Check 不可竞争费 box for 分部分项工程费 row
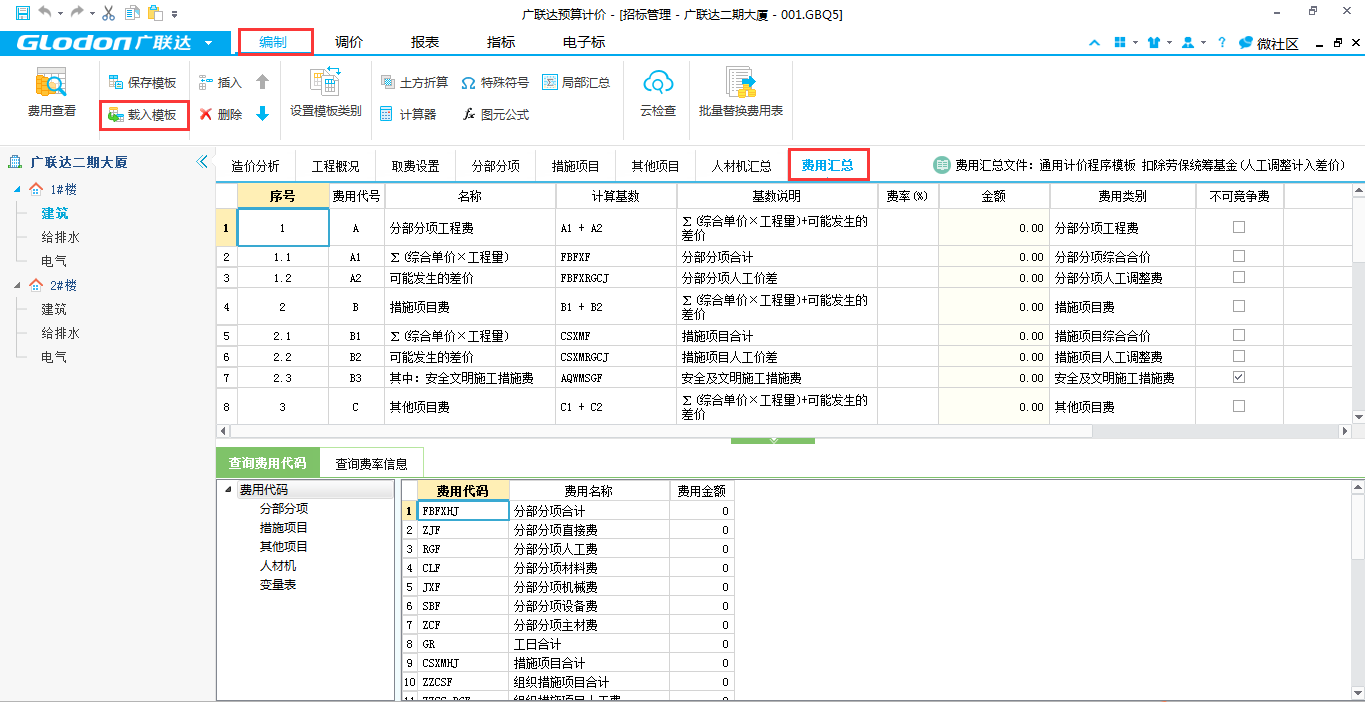The height and width of the screenshot is (702, 1365). click(x=1239, y=228)
